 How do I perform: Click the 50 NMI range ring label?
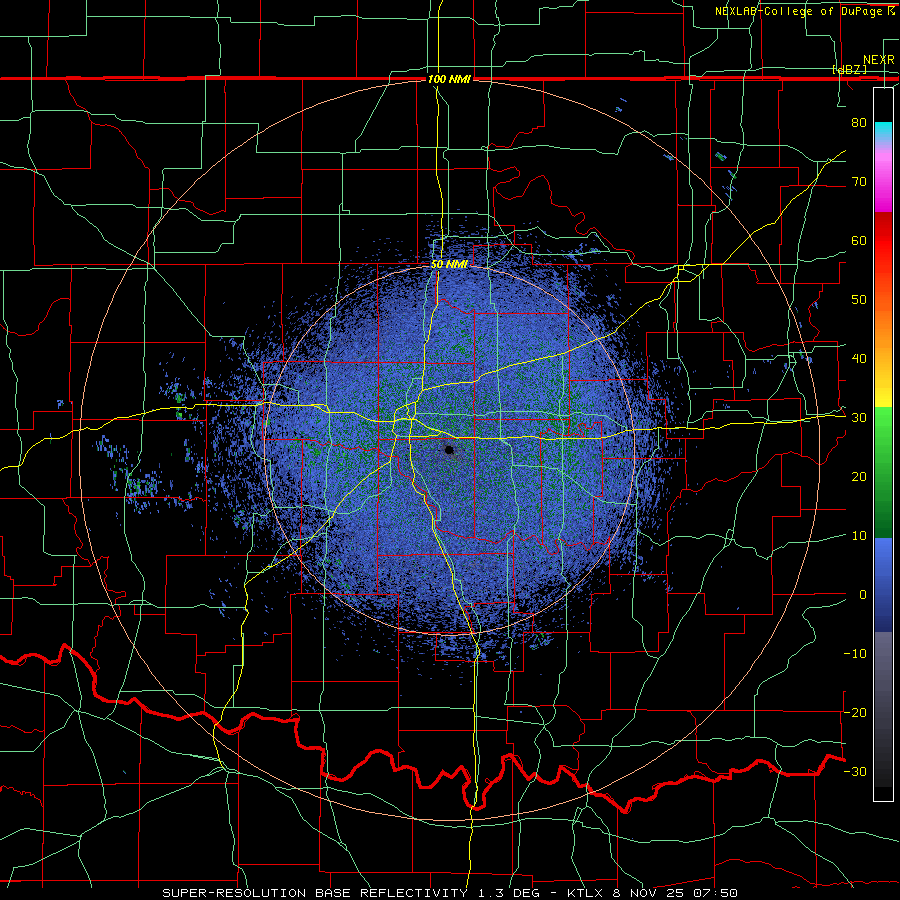449,265
